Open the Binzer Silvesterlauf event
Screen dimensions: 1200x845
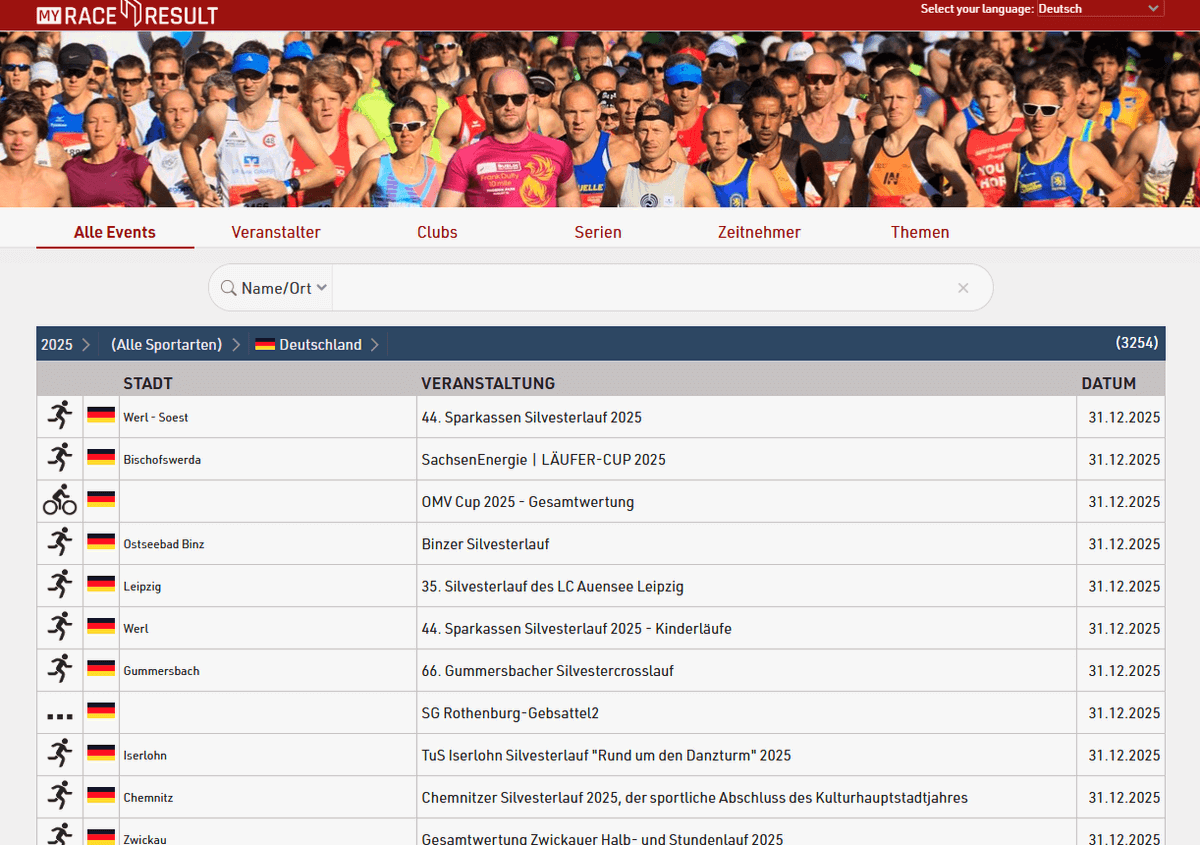[485, 543]
